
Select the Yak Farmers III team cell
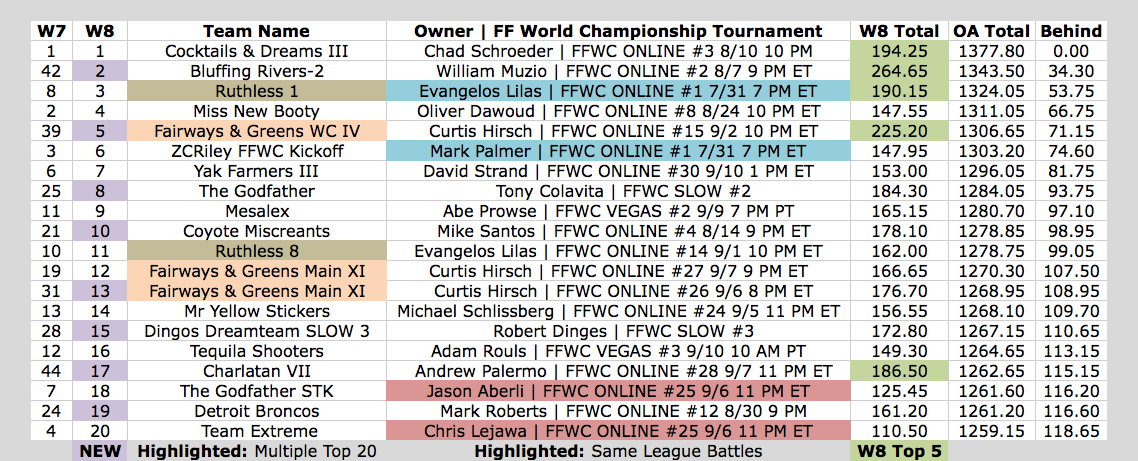256,171
